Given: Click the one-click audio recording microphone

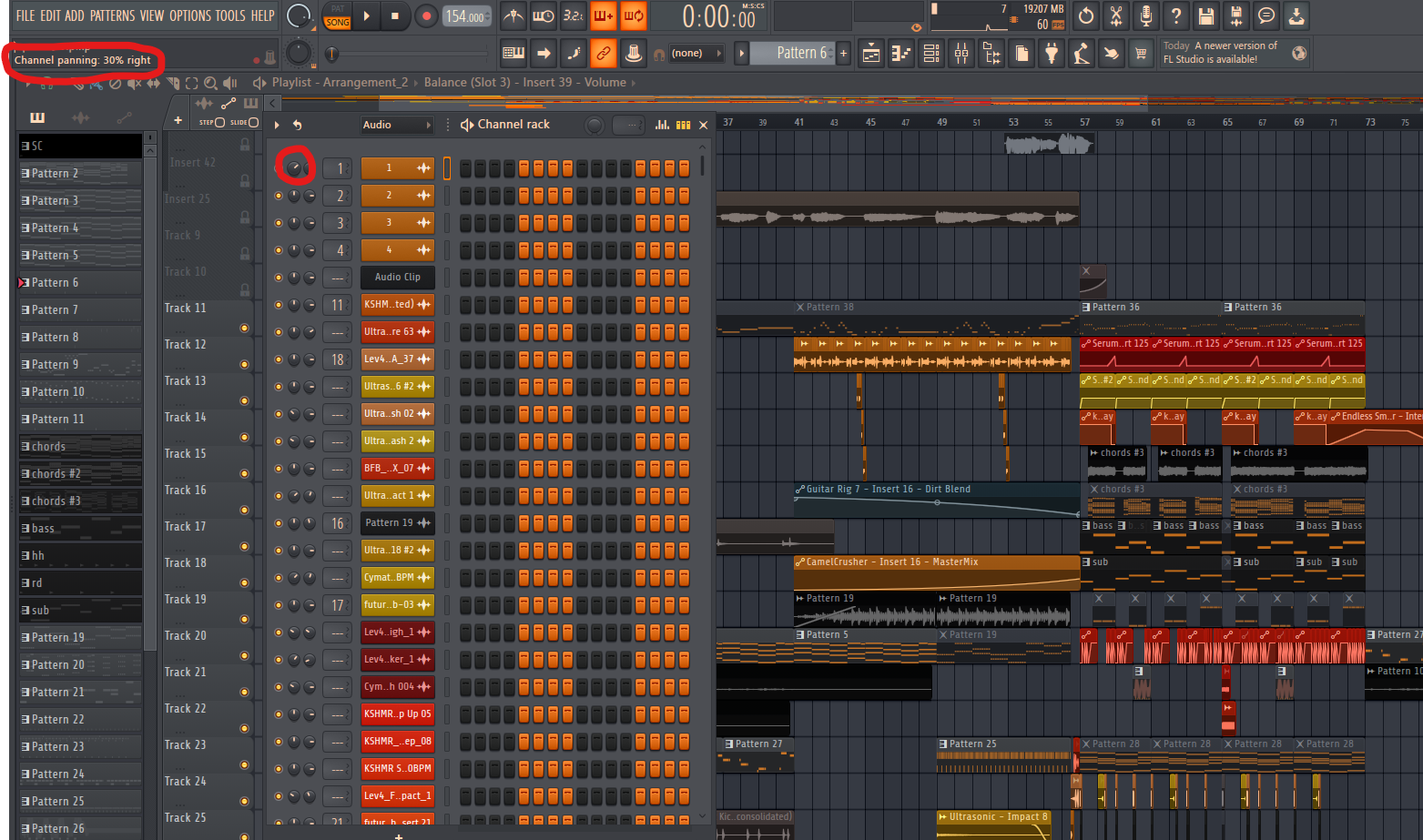Looking at the screenshot, I should 1146,15.
